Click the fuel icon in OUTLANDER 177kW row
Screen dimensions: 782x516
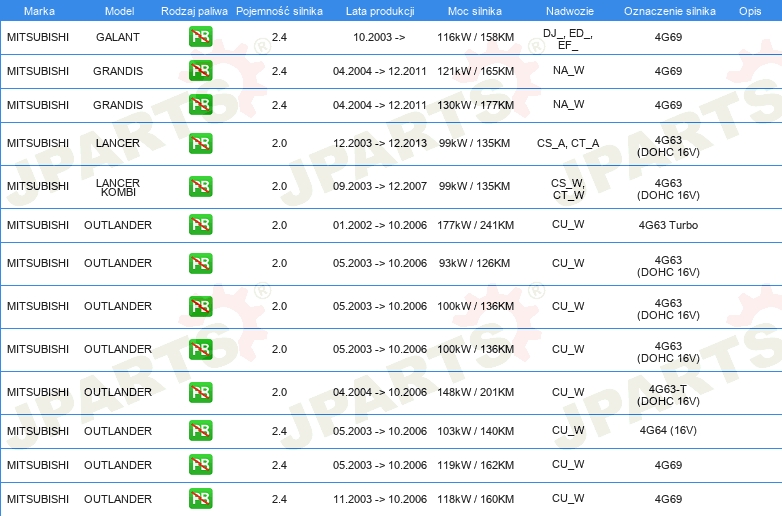[x=200, y=225]
